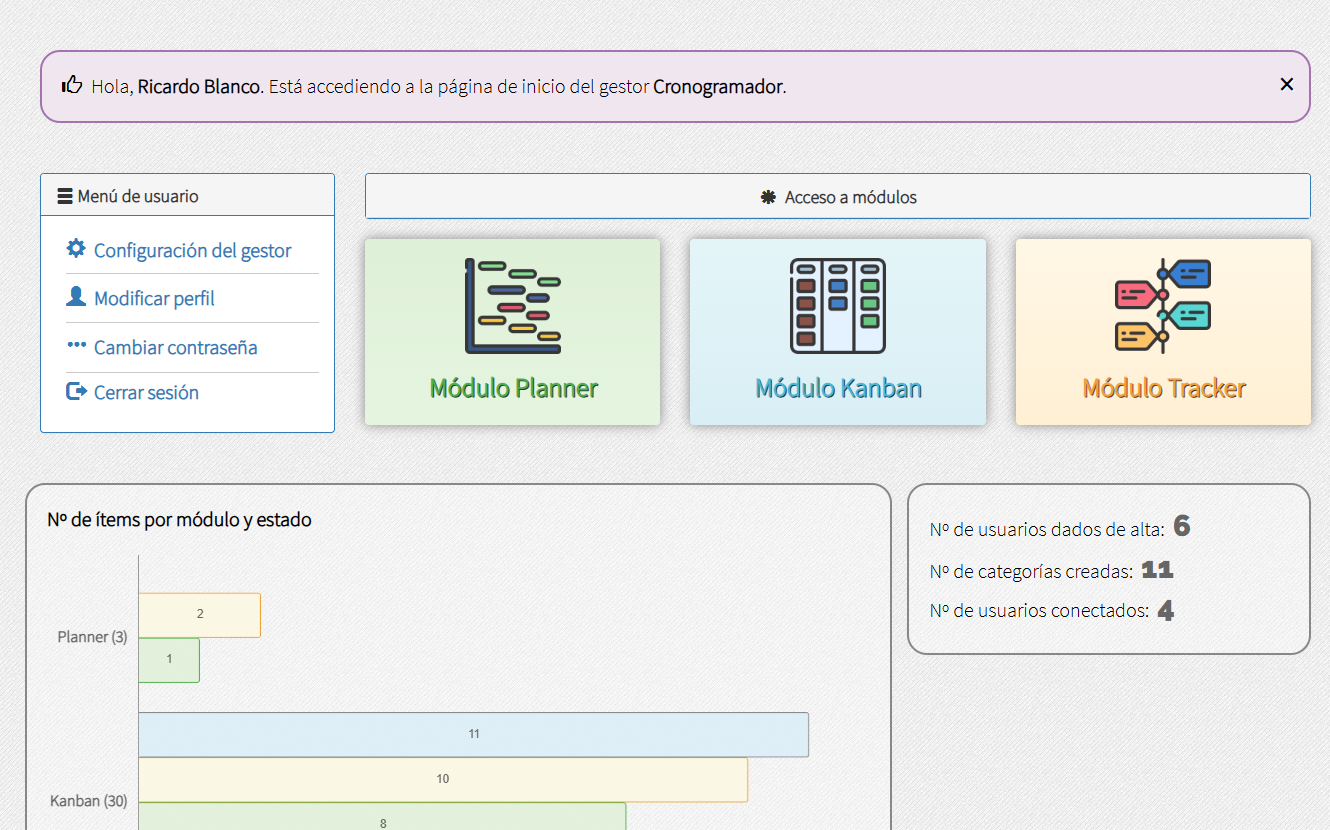
Task: Click the Kanban board icon
Action: coord(837,306)
